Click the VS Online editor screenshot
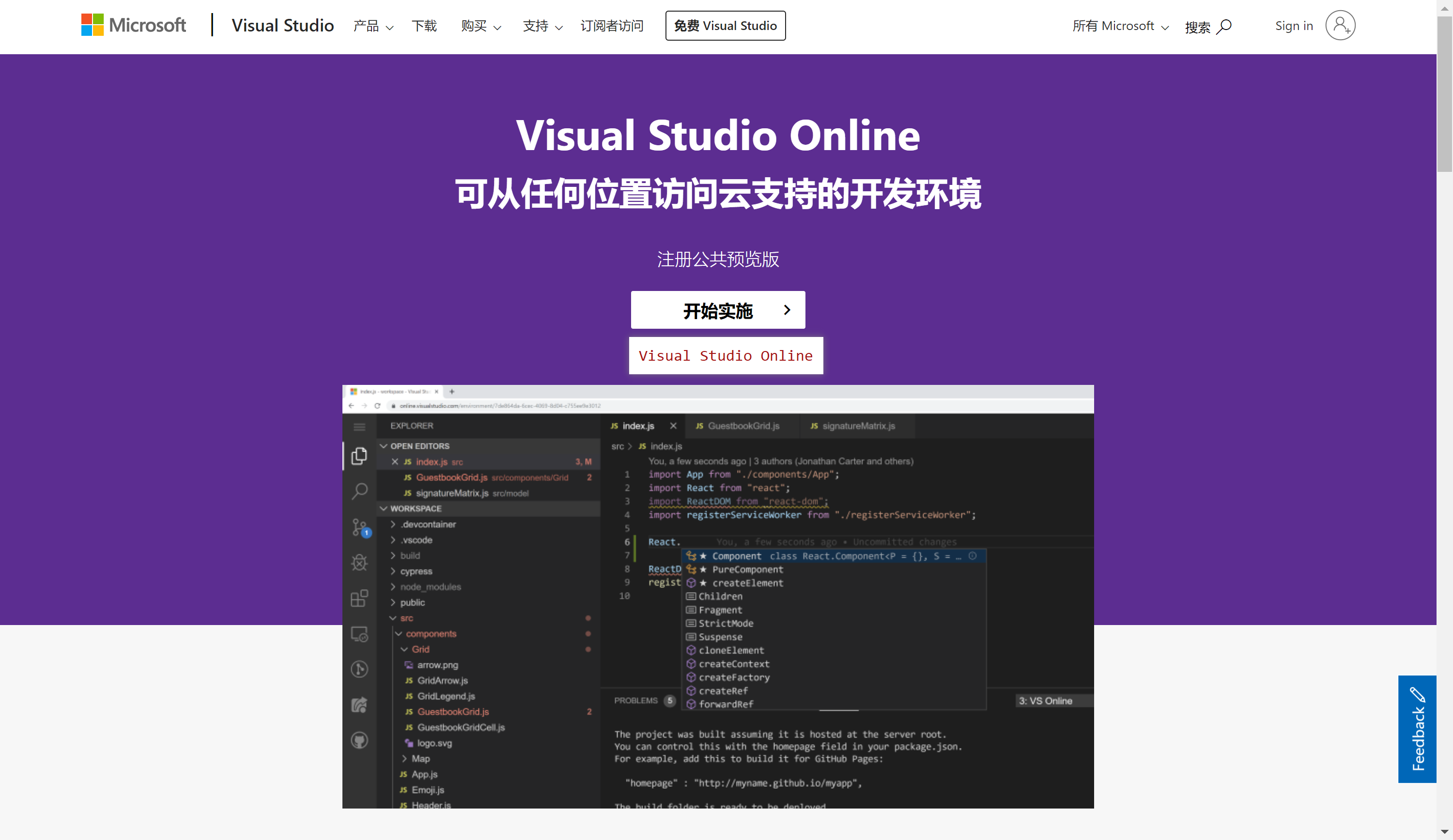The width and height of the screenshot is (1453, 840). click(717, 596)
